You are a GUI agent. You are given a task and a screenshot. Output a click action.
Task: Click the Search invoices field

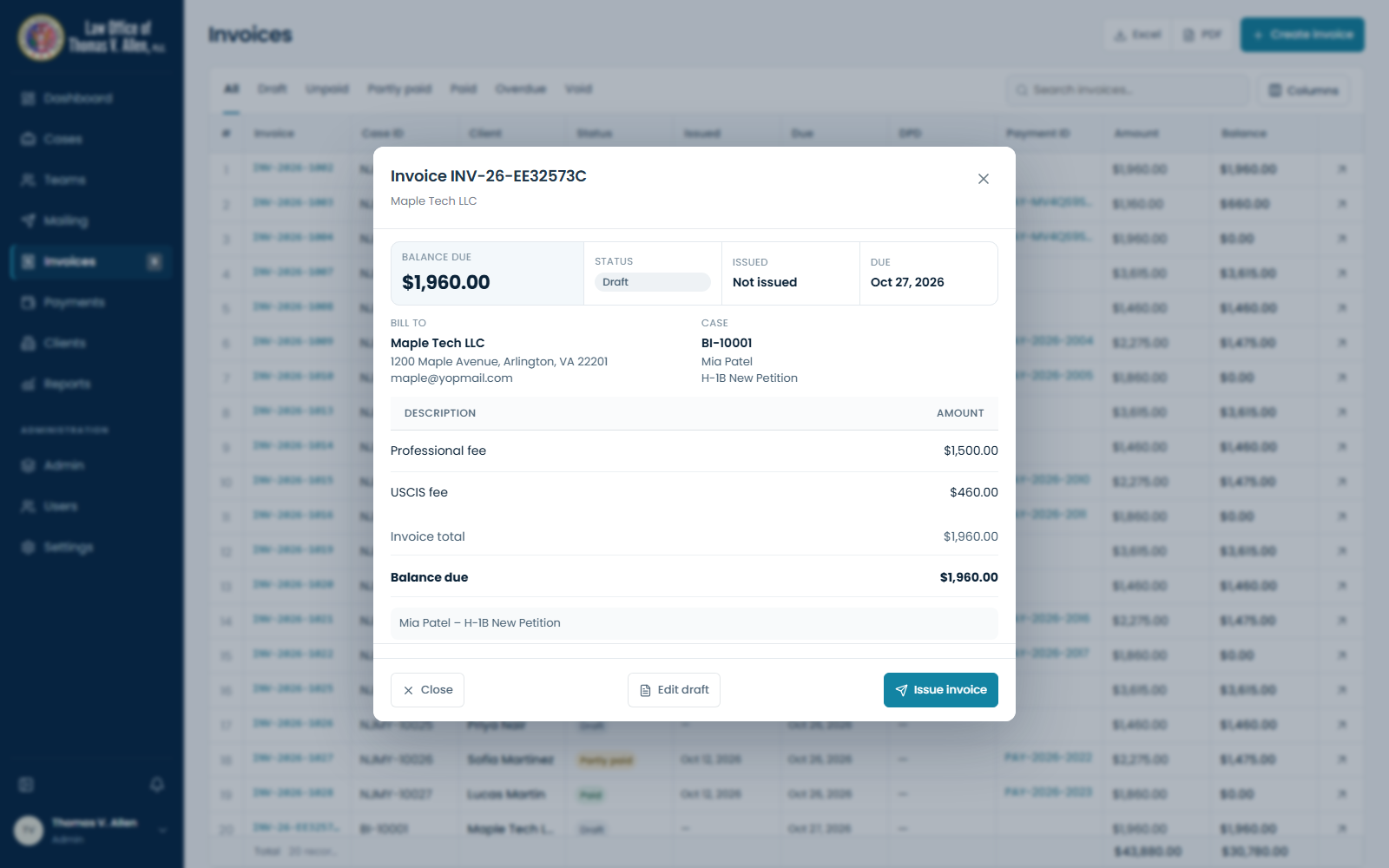tap(1128, 90)
